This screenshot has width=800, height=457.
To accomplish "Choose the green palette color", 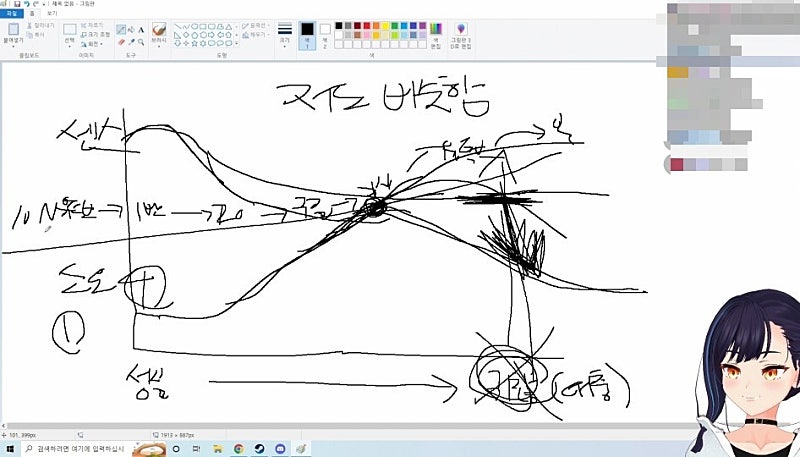I will pos(394,26).
